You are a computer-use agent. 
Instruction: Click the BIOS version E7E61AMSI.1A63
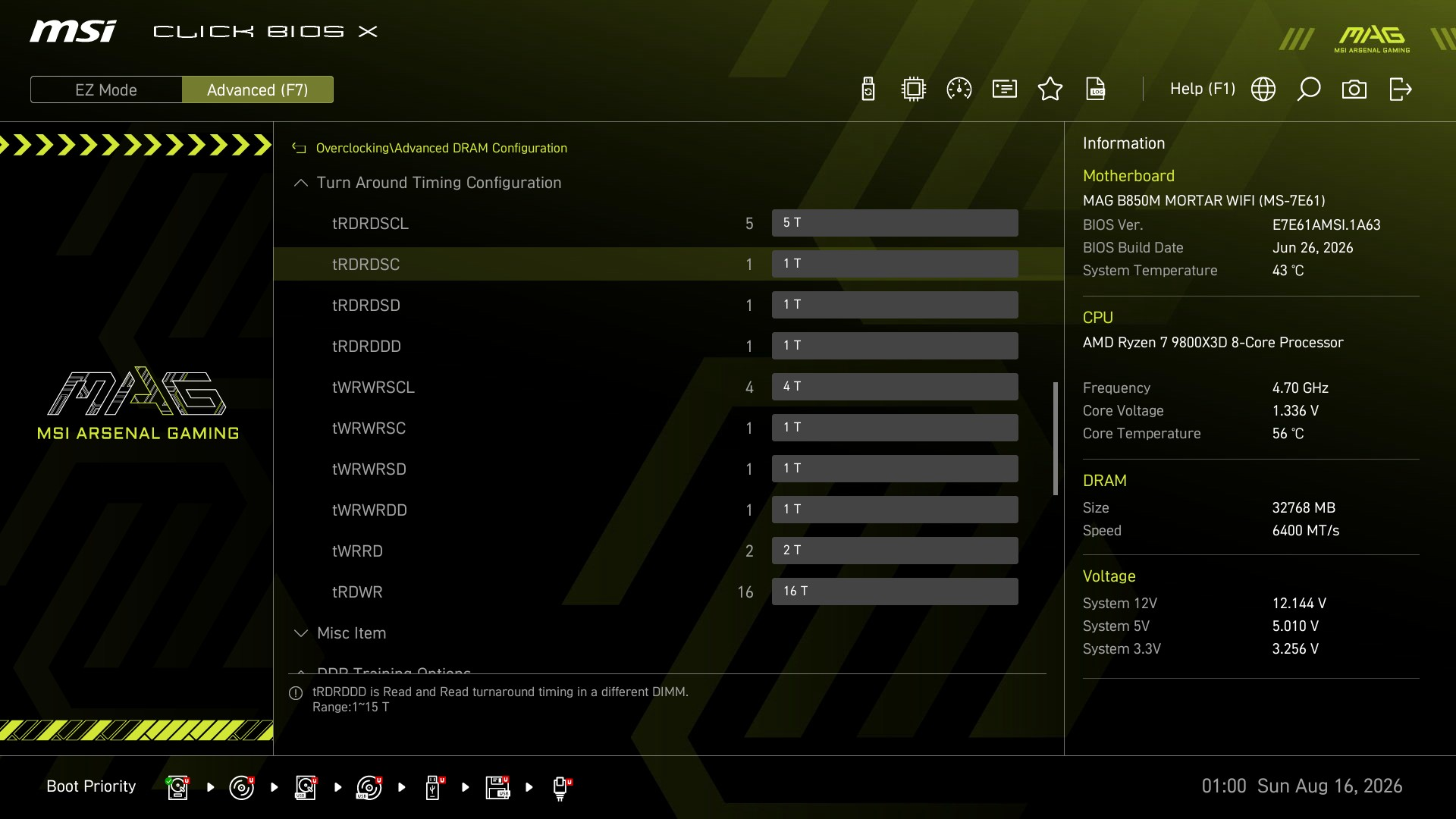(x=1326, y=225)
